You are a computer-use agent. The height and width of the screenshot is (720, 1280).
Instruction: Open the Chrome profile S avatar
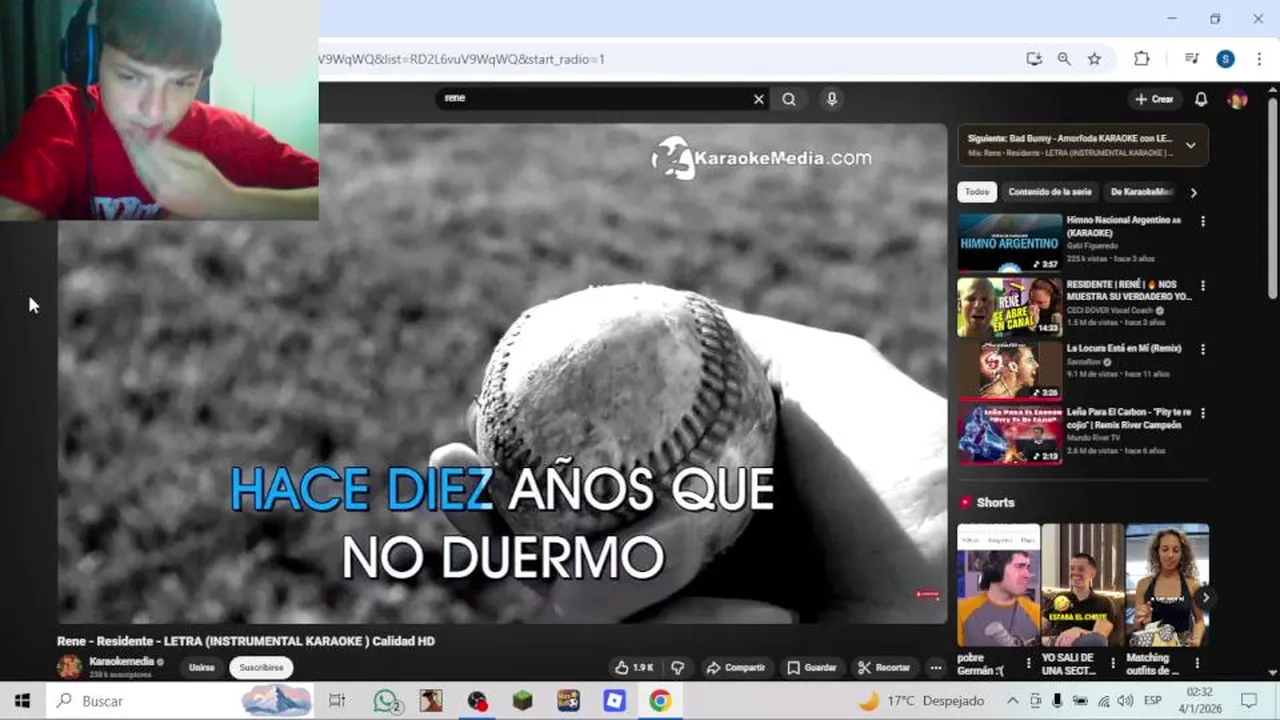pos(1225,59)
